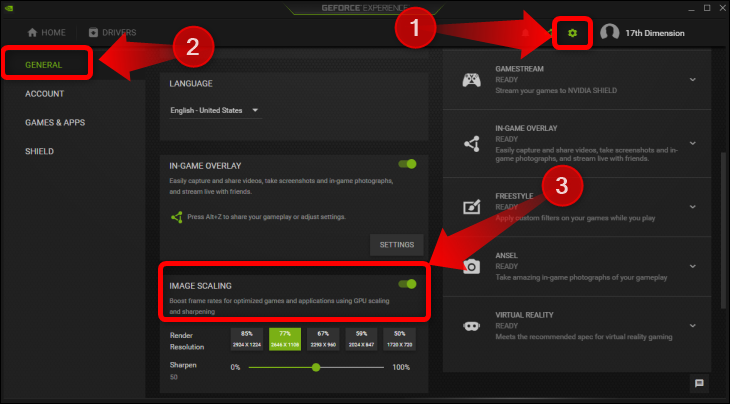Click the In-Game Overlay Settings button

pos(397,245)
